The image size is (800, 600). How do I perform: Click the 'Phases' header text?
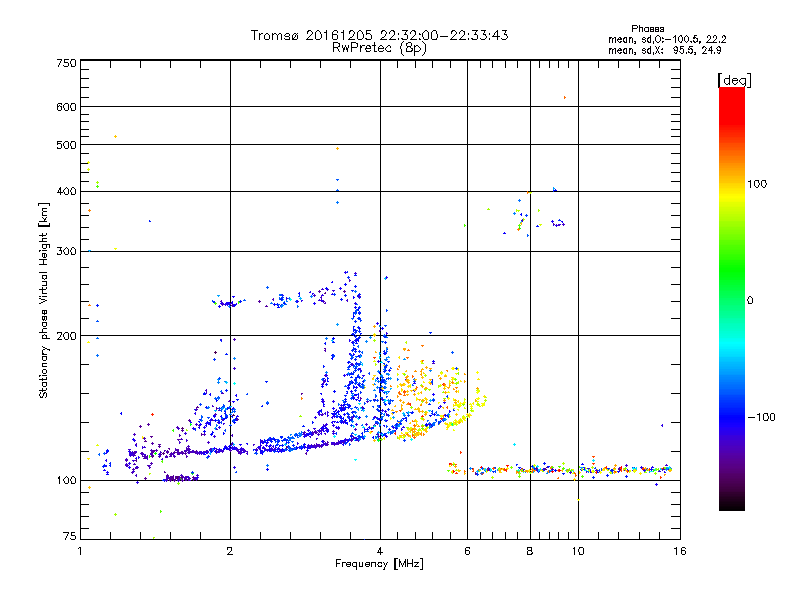click(x=647, y=29)
